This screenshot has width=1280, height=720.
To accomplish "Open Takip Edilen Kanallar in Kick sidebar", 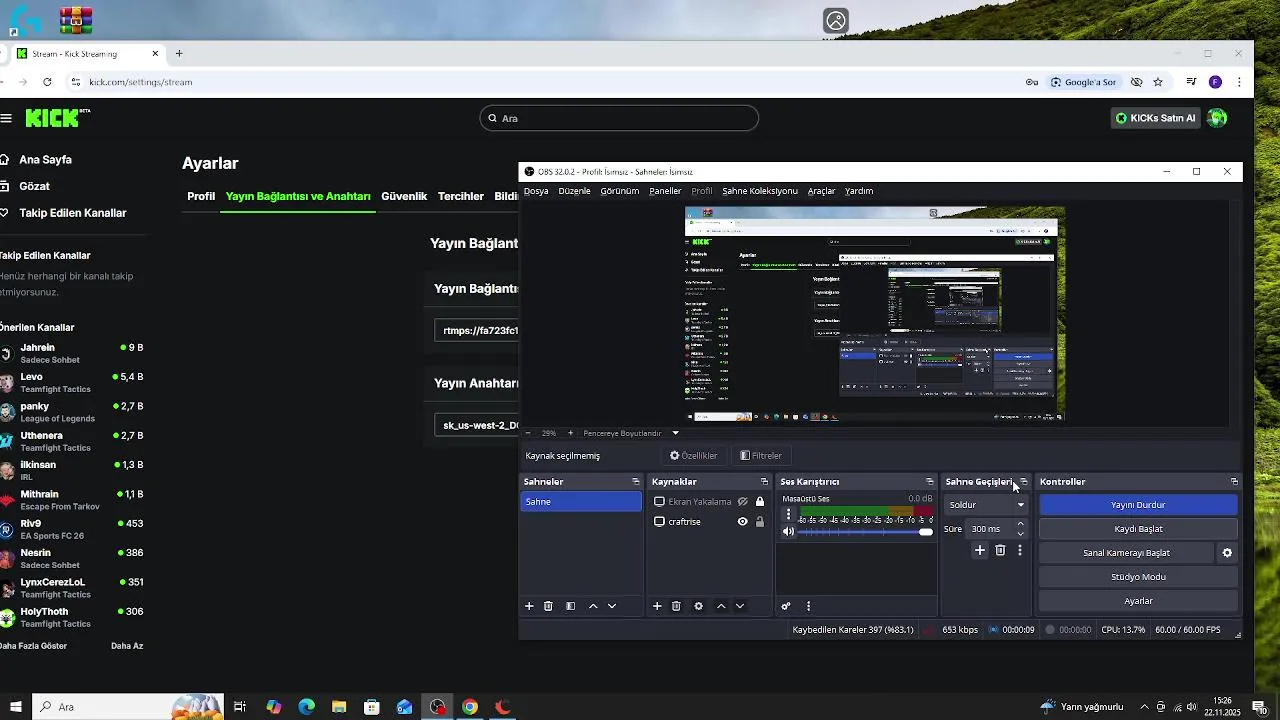I will (73, 213).
